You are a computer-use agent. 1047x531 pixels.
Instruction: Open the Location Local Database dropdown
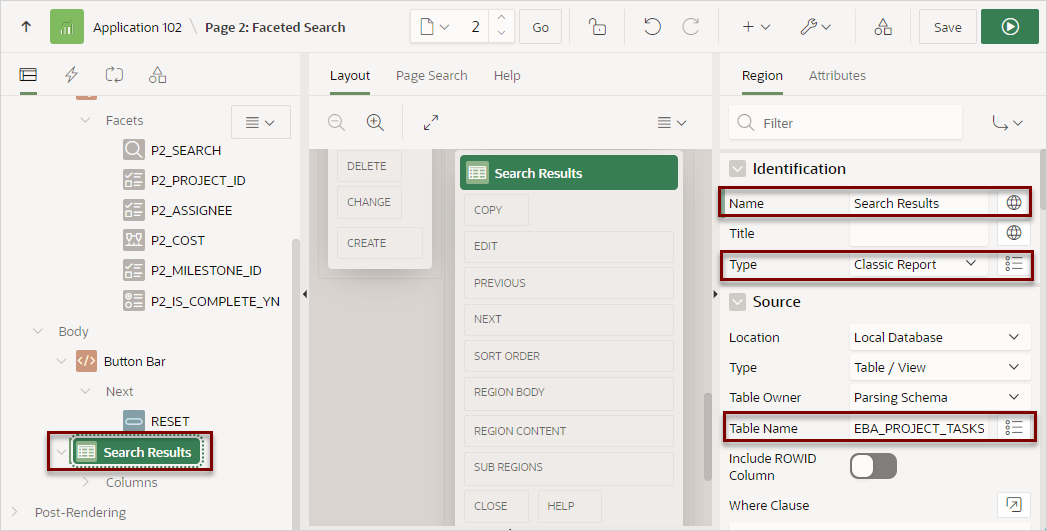938,337
